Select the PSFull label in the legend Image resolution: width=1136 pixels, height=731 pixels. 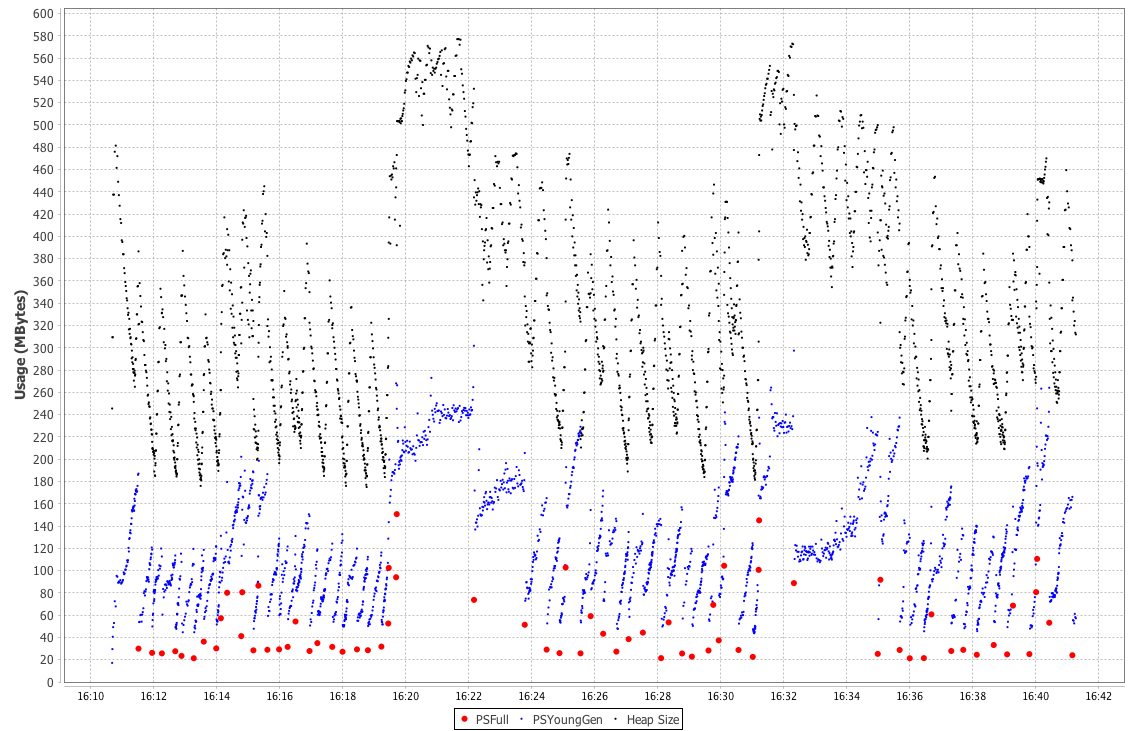492,719
